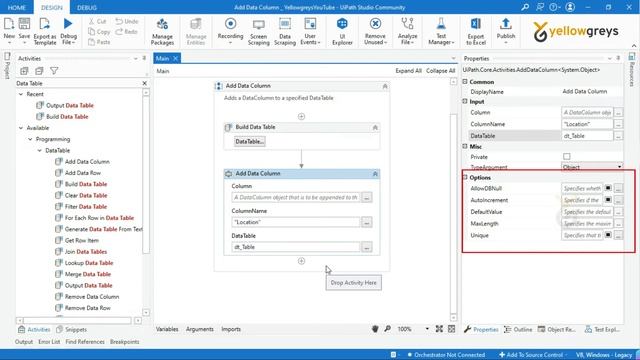Create a new project with New icon
This screenshot has height=360, width=640.
[x=9, y=24]
